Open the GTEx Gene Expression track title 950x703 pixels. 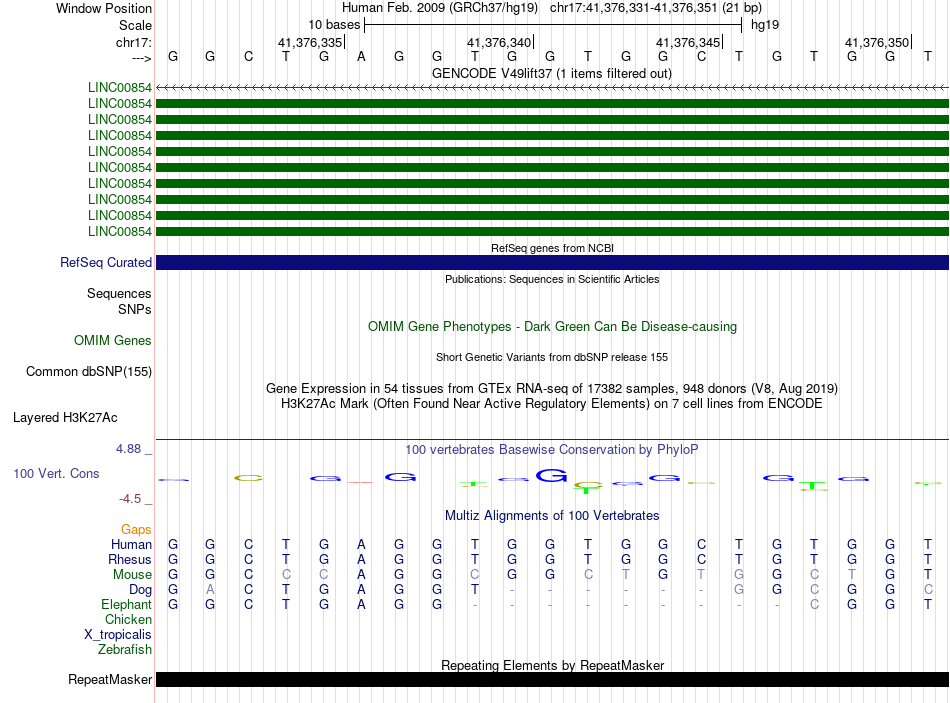552,388
